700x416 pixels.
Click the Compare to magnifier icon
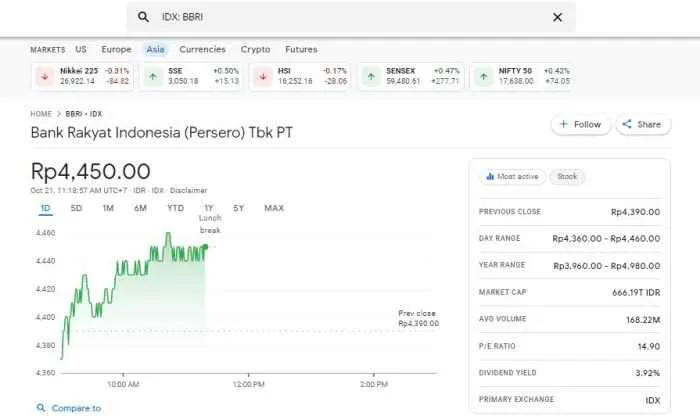coord(41,408)
